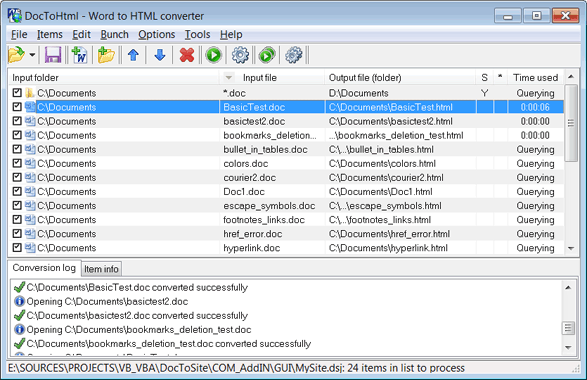
Task: Open conversion settings gear icon
Action: click(x=240, y=55)
